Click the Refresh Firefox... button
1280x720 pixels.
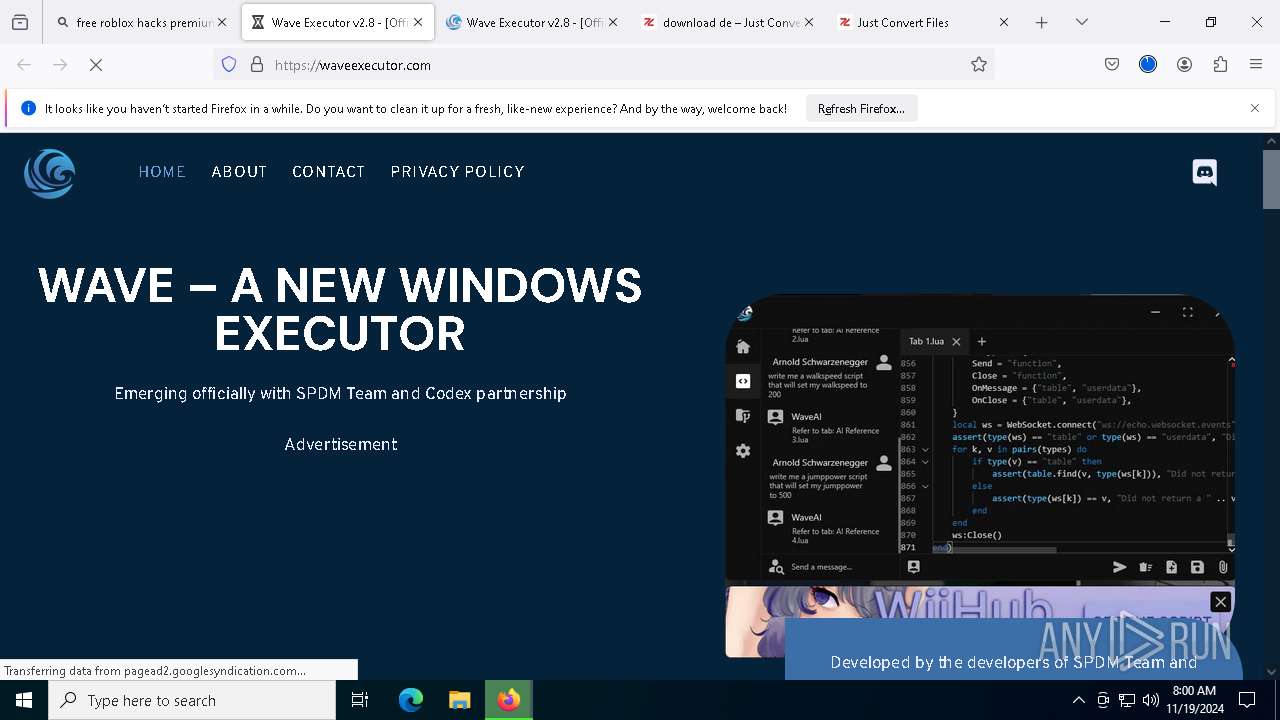861,109
